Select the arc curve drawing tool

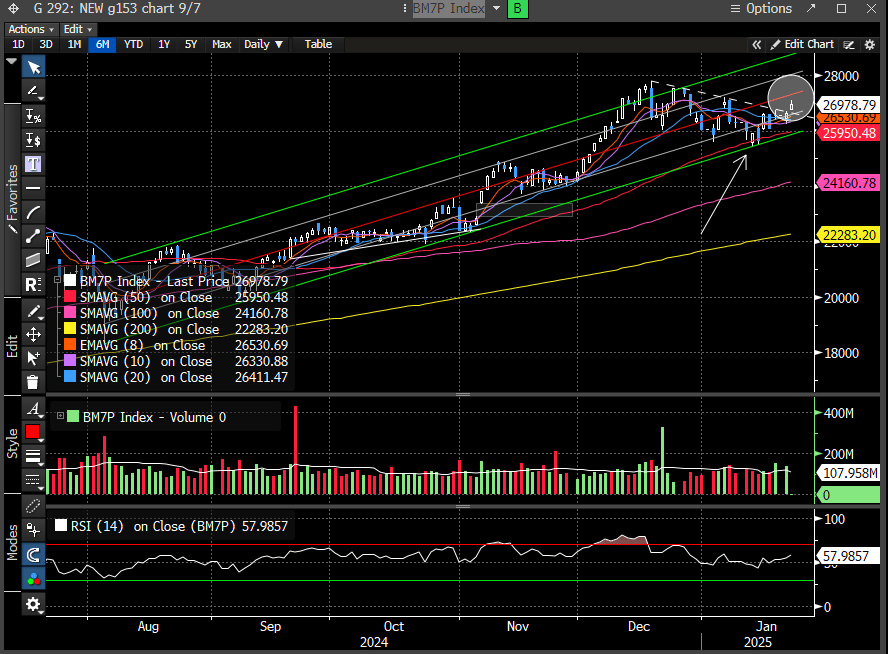33,212
